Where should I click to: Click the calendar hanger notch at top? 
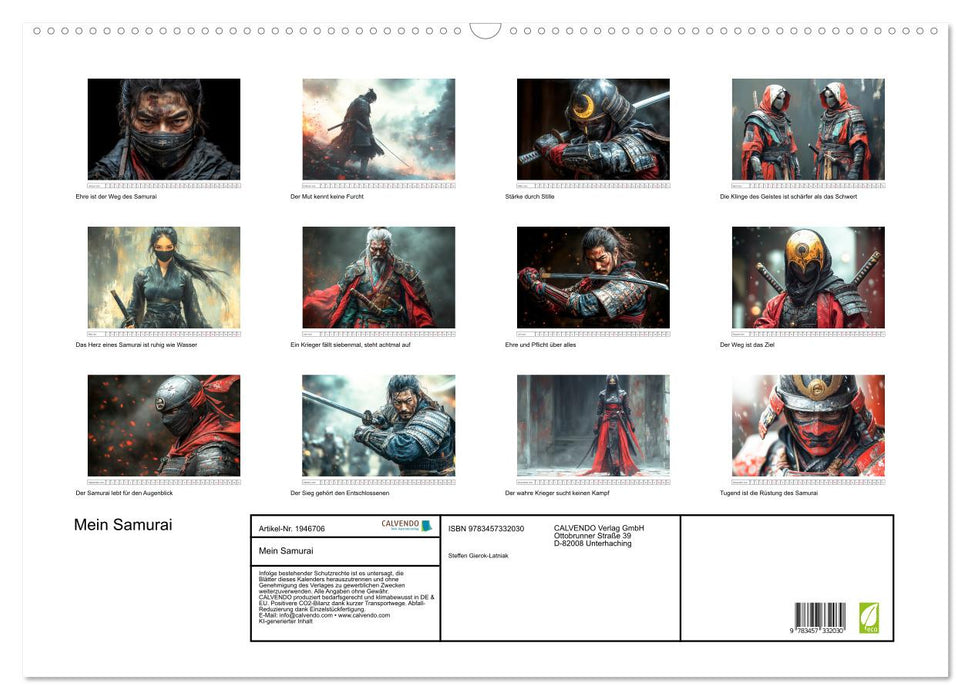[485, 30]
